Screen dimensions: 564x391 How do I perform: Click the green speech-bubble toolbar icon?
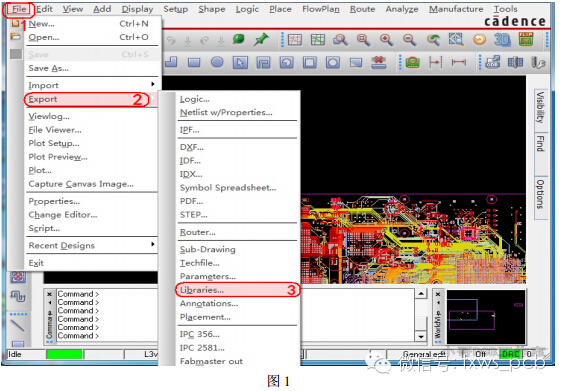[x=238, y=39]
